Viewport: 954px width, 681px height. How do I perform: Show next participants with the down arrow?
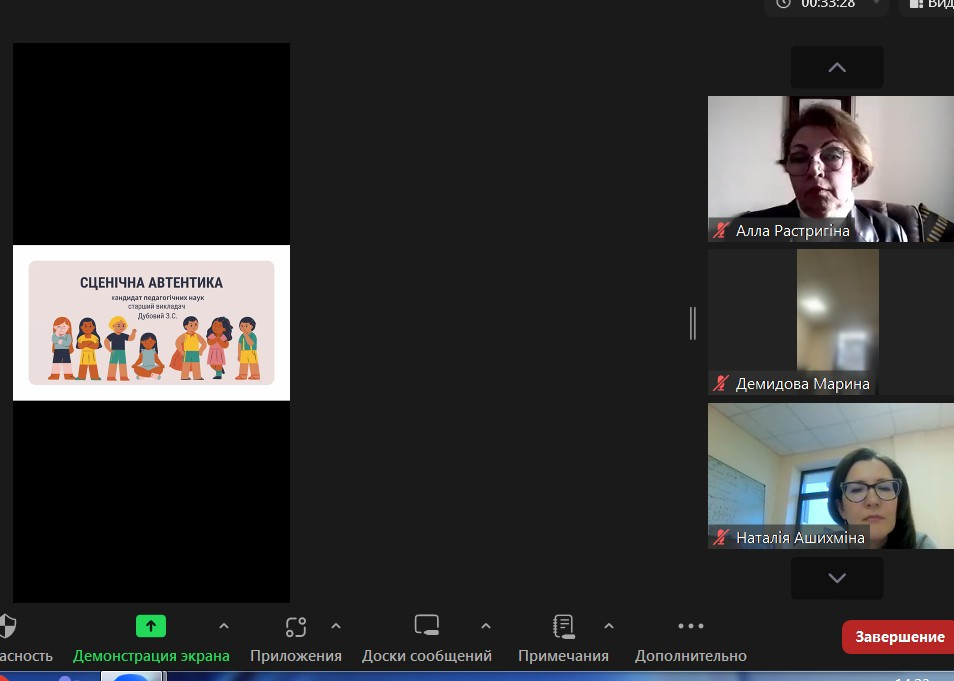[837, 578]
